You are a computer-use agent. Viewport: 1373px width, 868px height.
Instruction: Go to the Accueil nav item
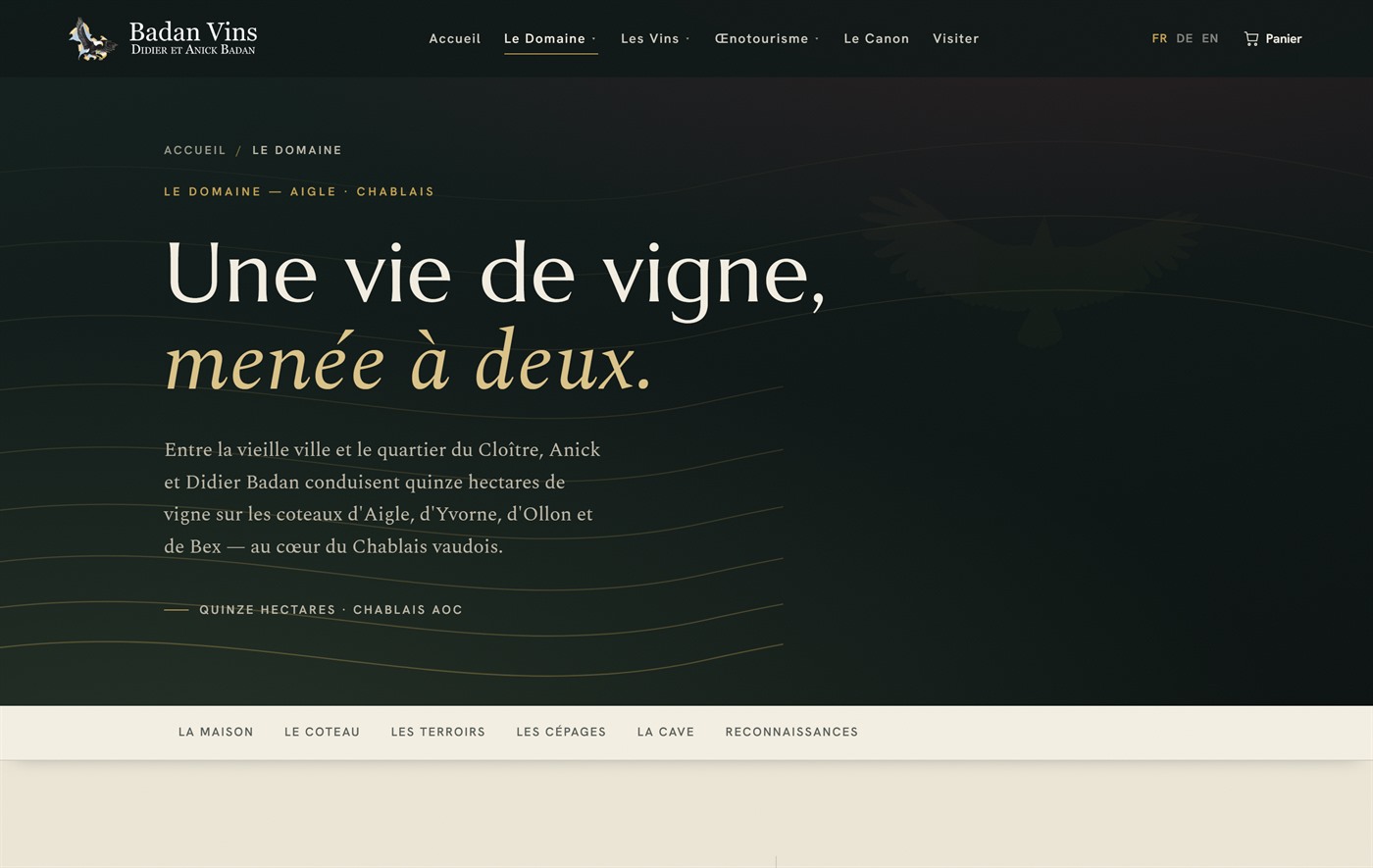455,39
